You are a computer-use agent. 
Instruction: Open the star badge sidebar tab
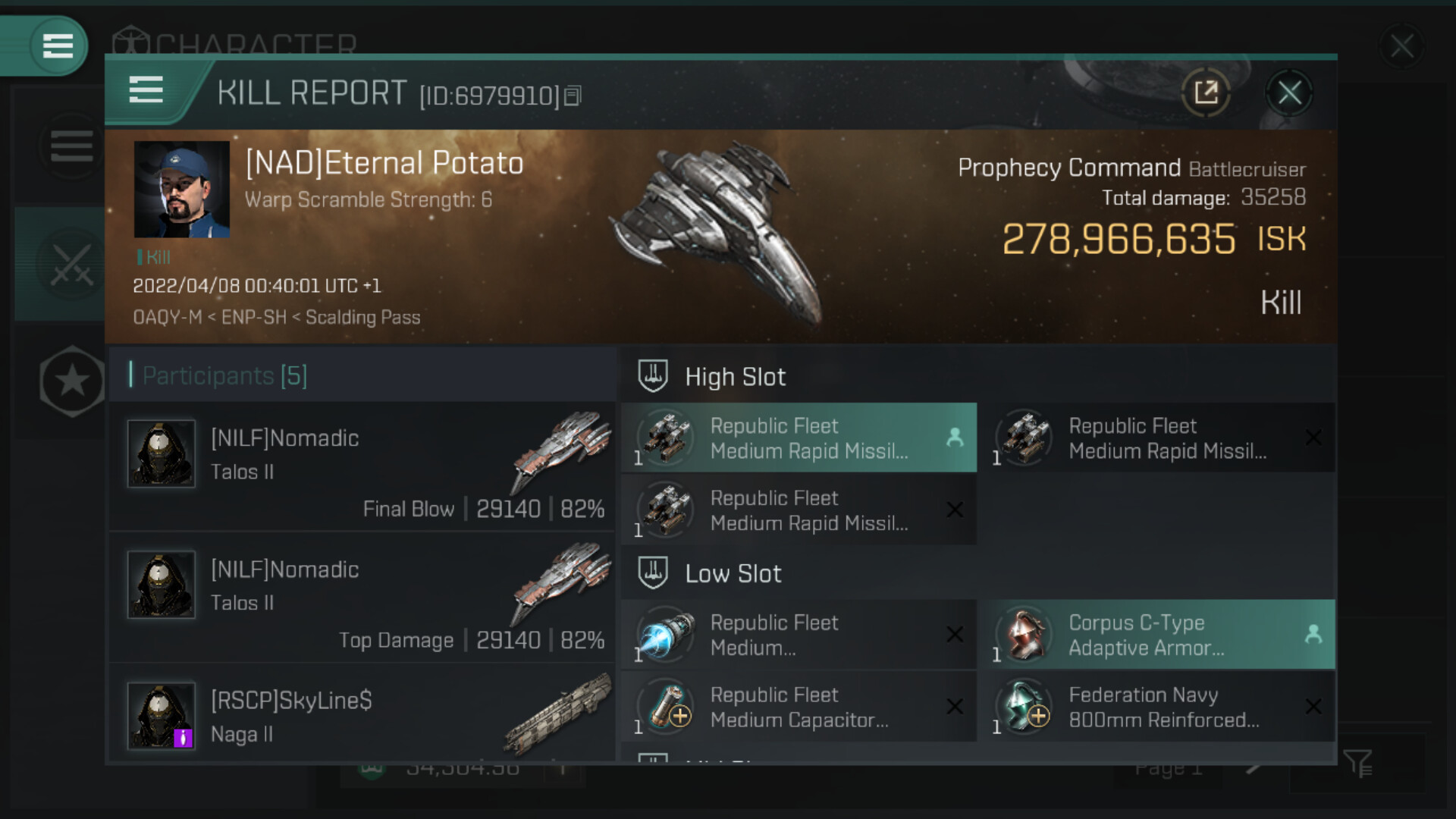72,381
